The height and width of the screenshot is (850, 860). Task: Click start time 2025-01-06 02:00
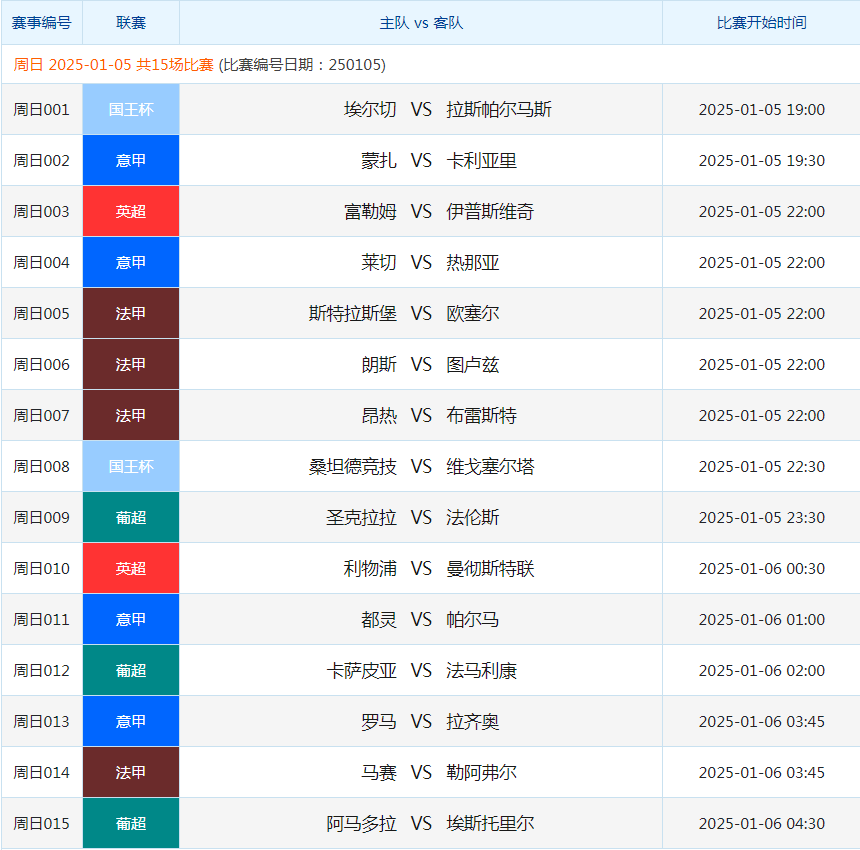point(762,671)
